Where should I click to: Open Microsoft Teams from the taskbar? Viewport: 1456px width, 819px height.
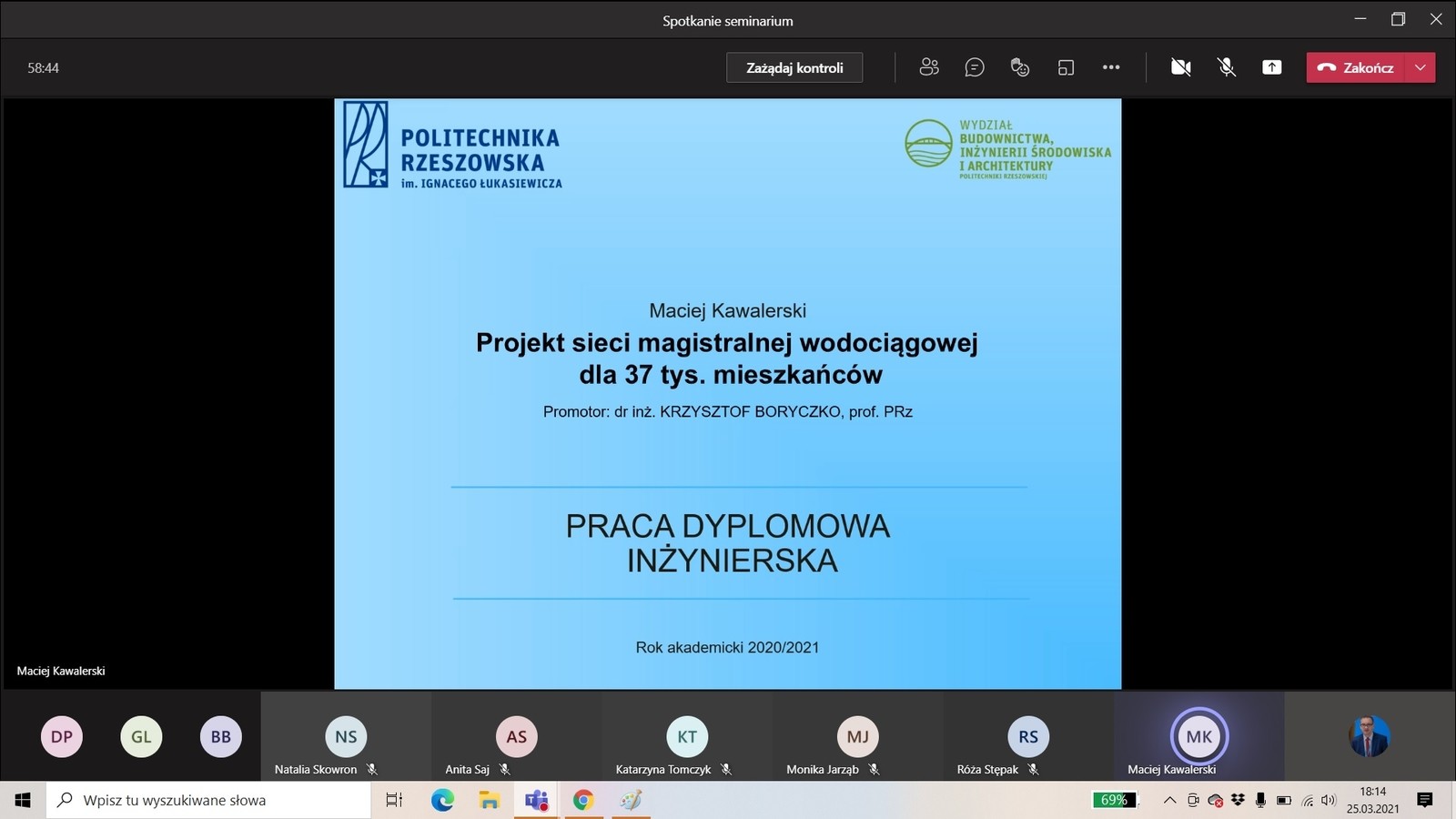pos(536,800)
